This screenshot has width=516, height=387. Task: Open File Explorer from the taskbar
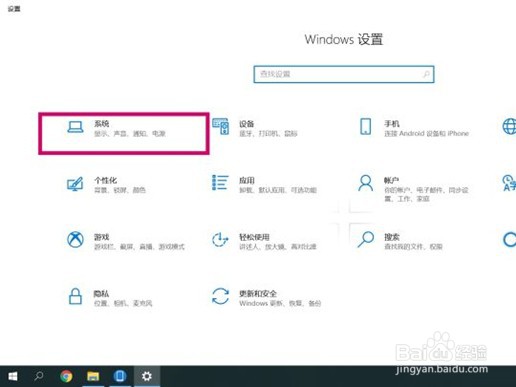pyautogui.click(x=93, y=376)
